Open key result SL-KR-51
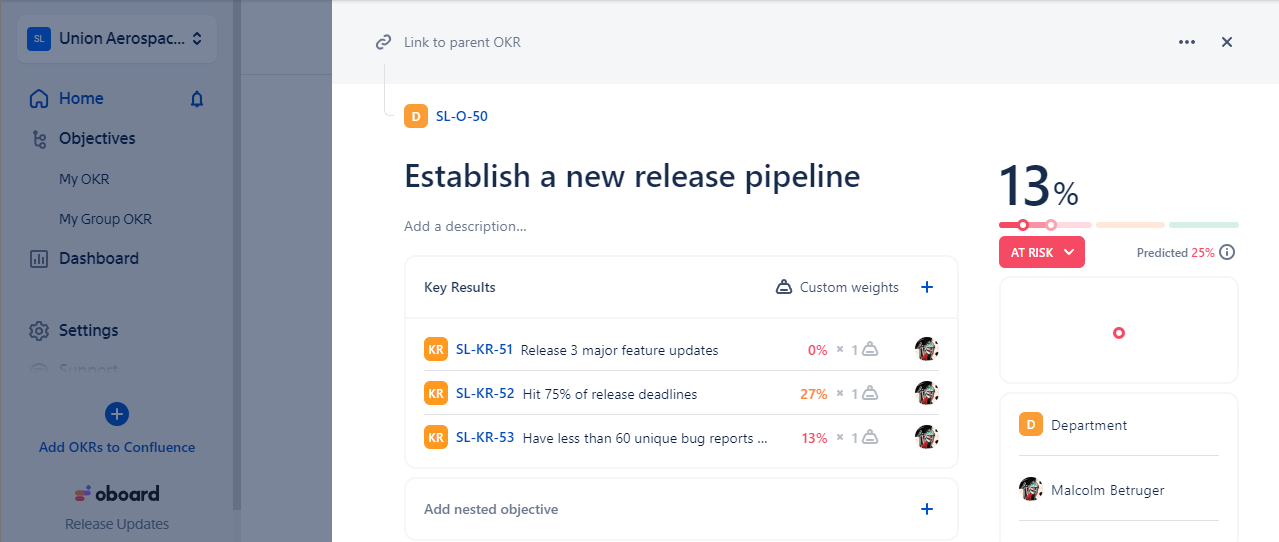The image size is (1279, 542). pos(484,349)
